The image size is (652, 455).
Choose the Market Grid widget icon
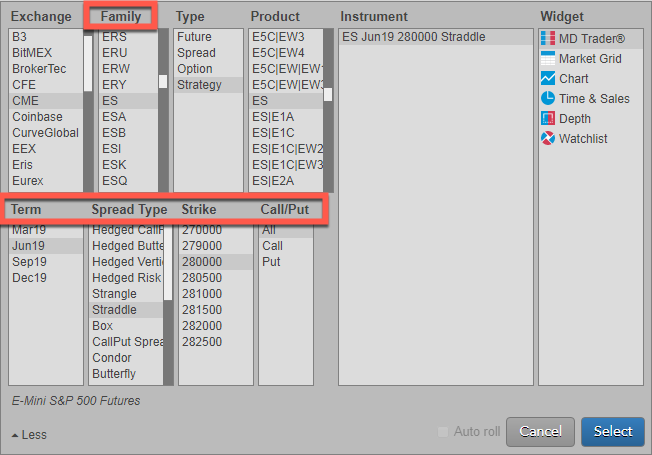click(x=548, y=58)
